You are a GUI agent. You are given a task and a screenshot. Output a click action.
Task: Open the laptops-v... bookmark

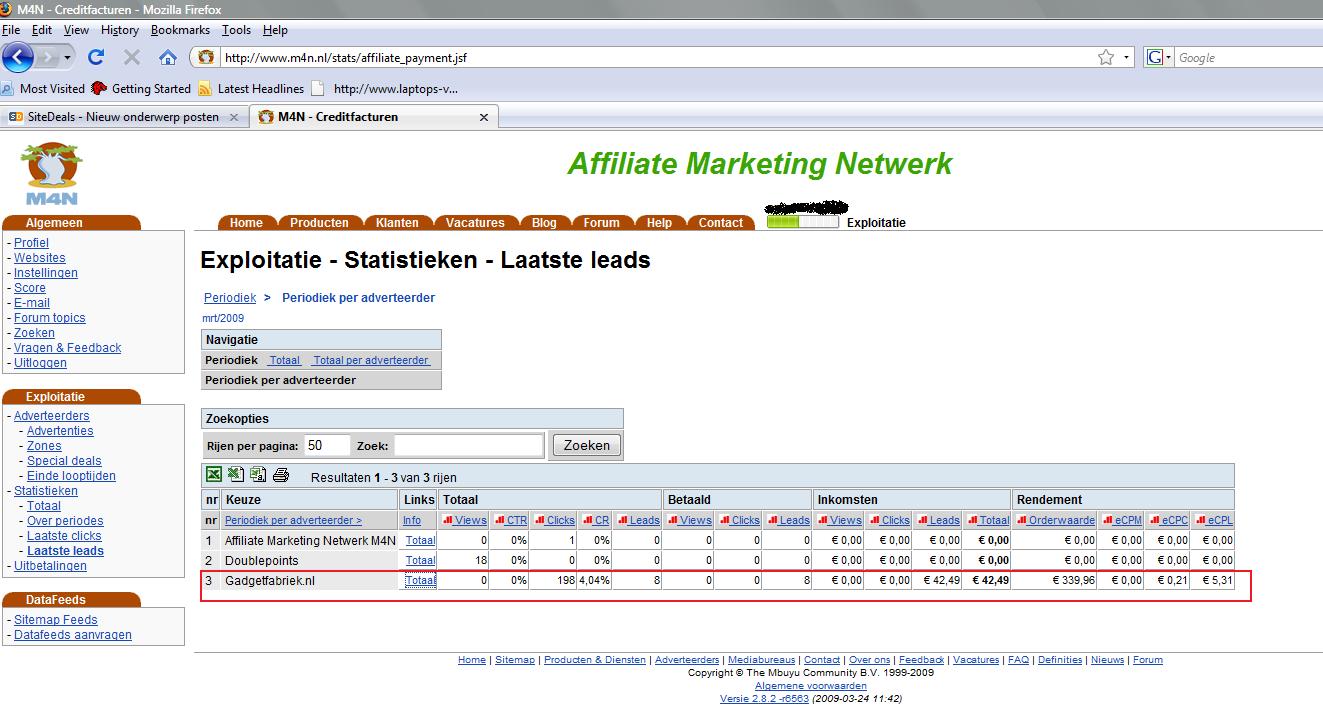[x=385, y=88]
